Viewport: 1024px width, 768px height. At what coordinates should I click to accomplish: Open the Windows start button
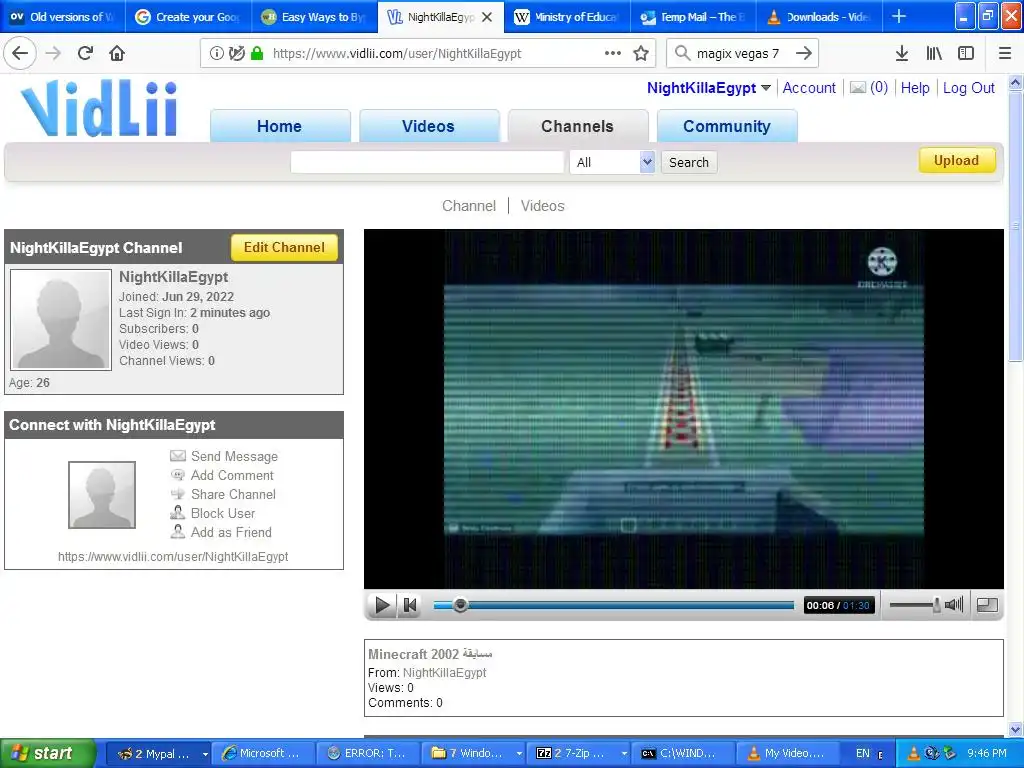click(47, 753)
